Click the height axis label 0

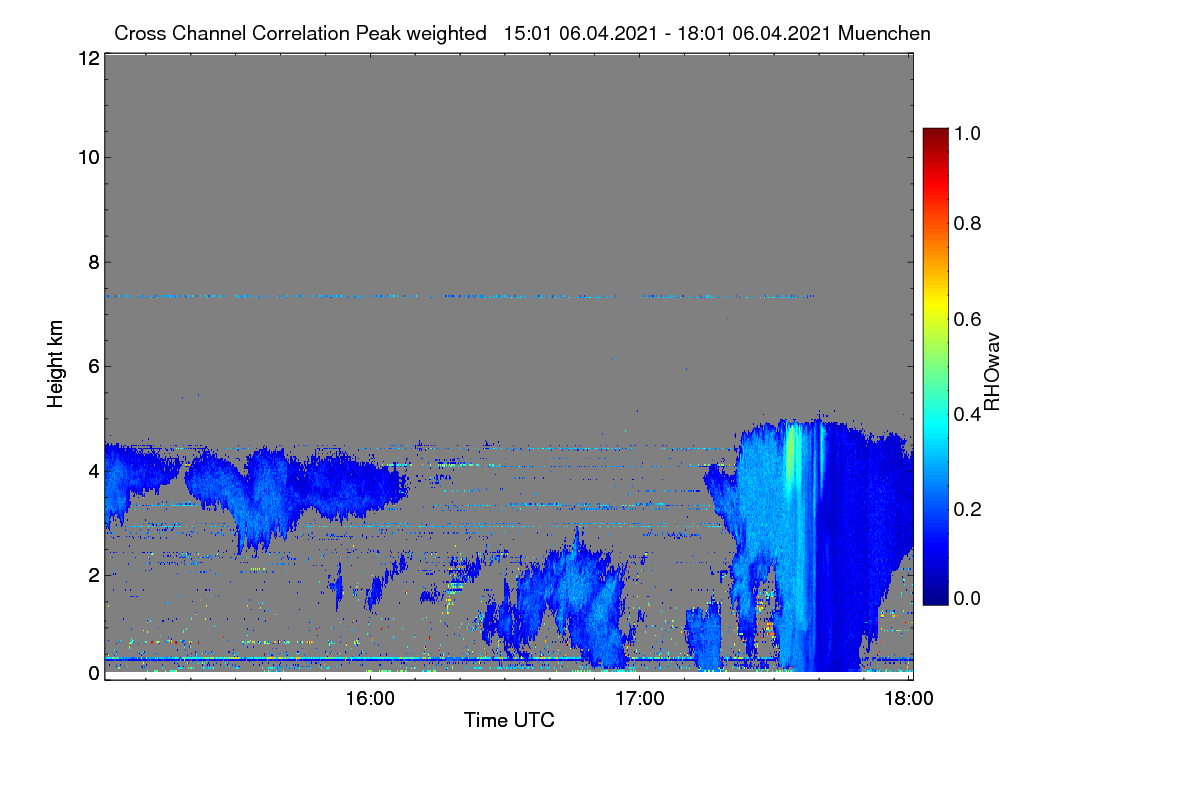93,673
